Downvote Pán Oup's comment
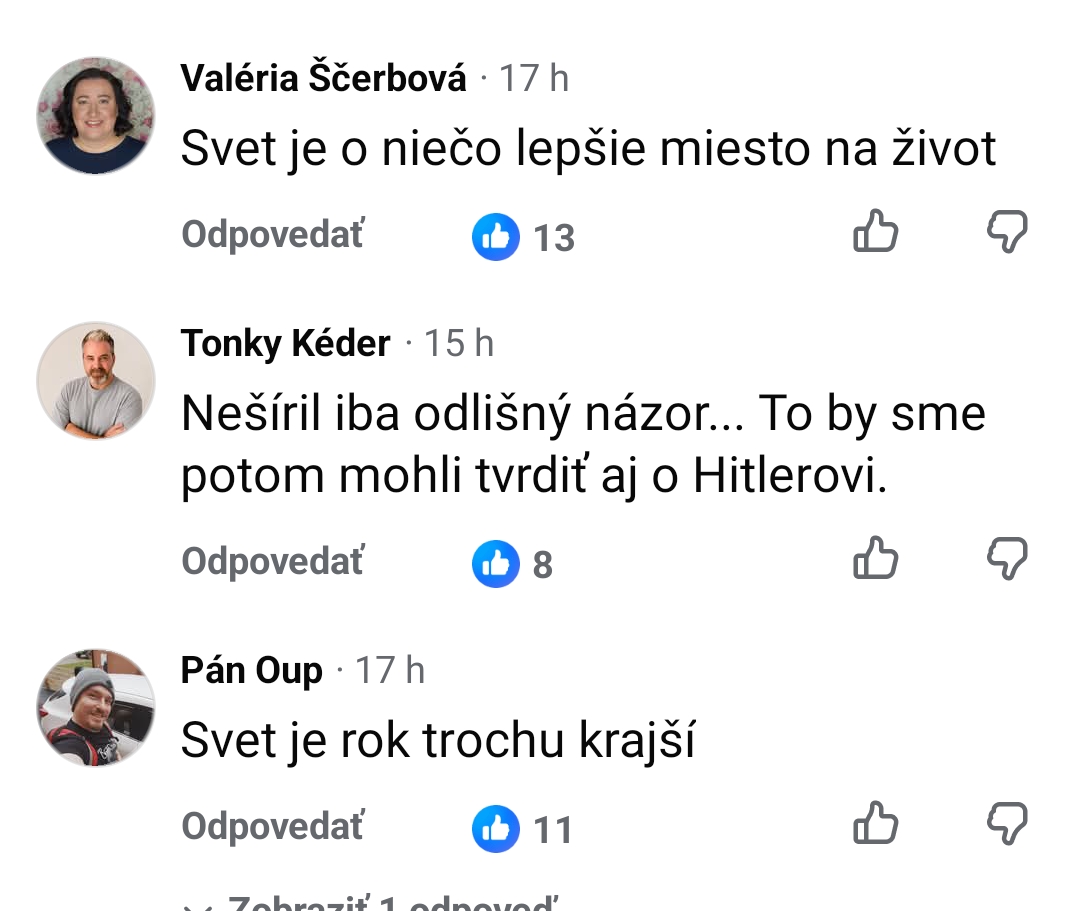Viewport: 1080px width, 911px height. pyautogui.click(x=1007, y=822)
